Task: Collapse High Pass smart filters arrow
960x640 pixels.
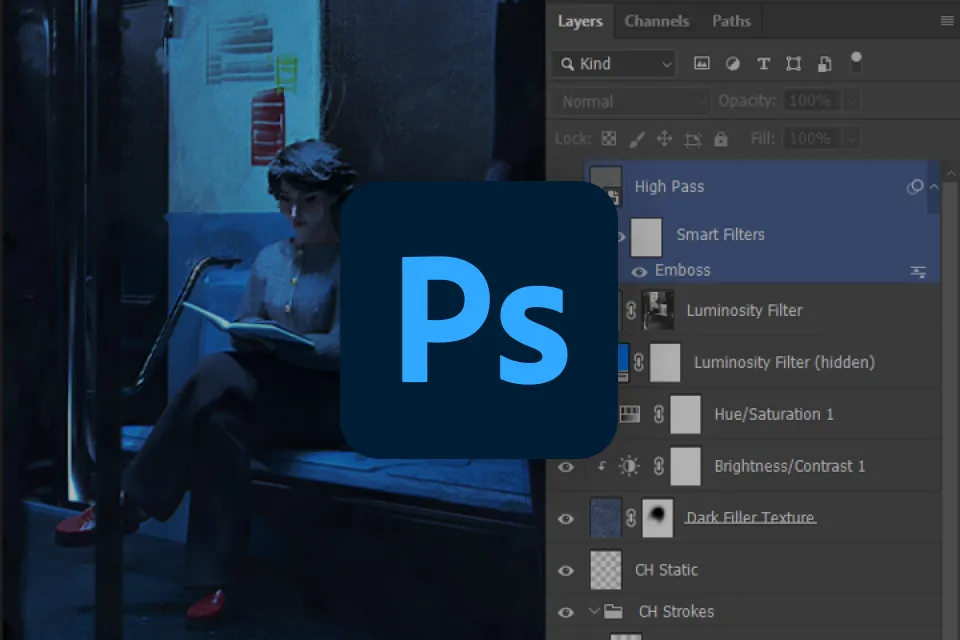Action: (x=934, y=187)
